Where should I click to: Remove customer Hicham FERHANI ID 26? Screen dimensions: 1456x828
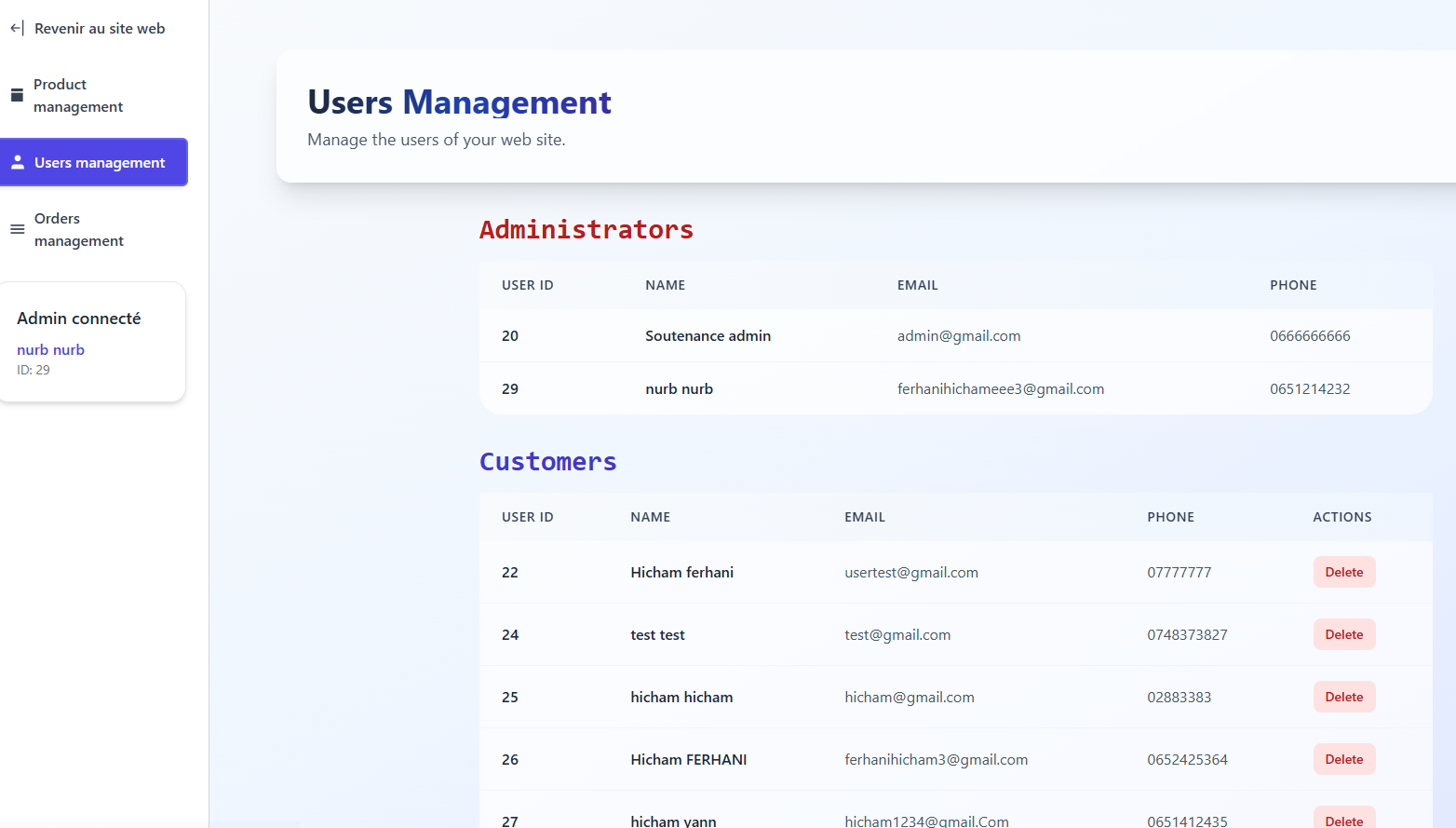[1343, 759]
